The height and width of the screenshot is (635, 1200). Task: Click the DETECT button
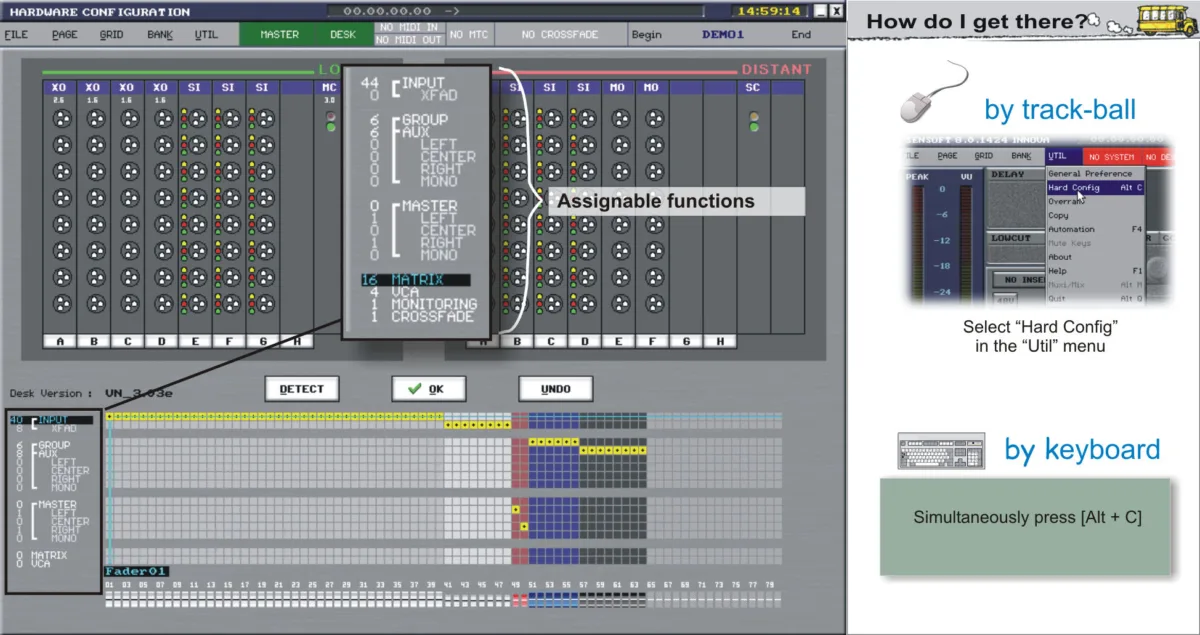302,388
